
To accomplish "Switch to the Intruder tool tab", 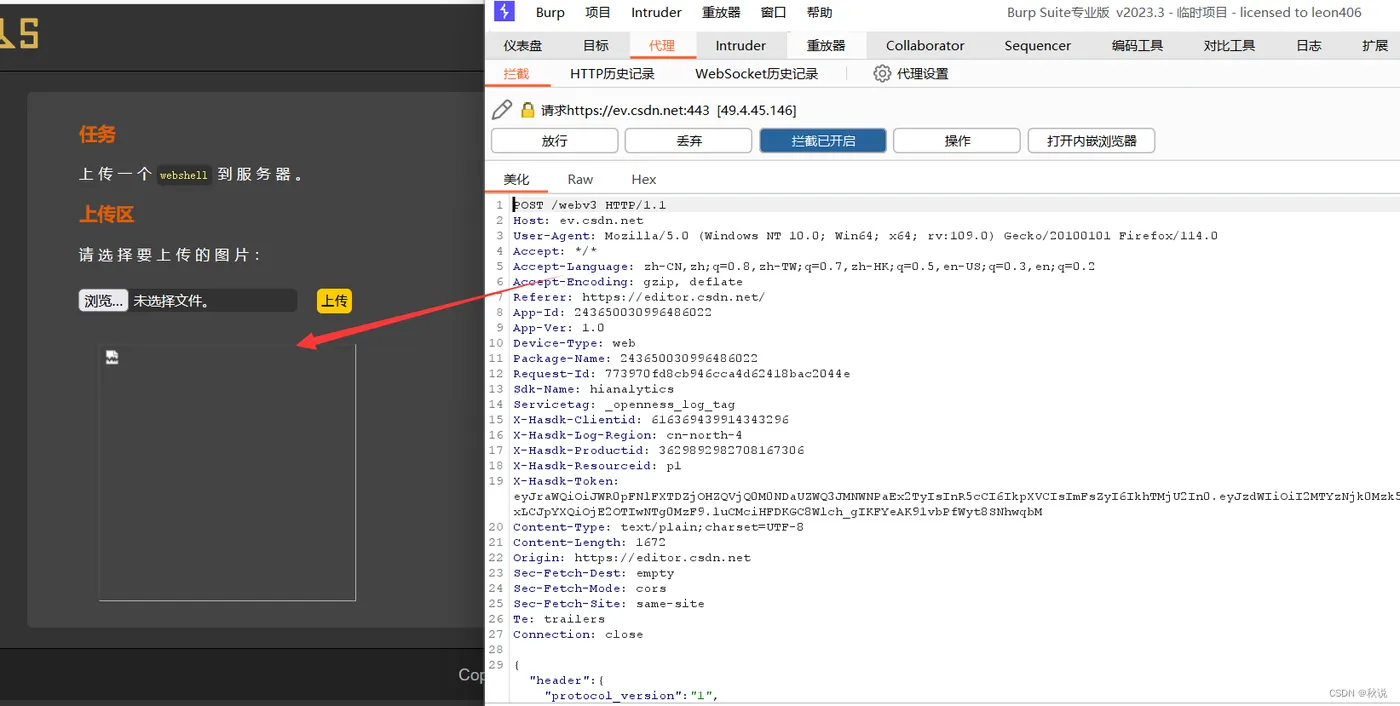I will [x=741, y=46].
